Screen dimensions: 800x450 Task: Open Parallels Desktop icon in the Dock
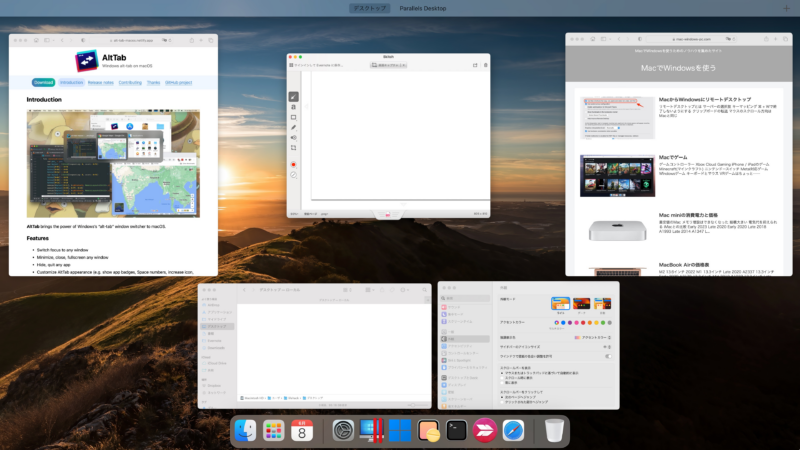[x=371, y=431]
